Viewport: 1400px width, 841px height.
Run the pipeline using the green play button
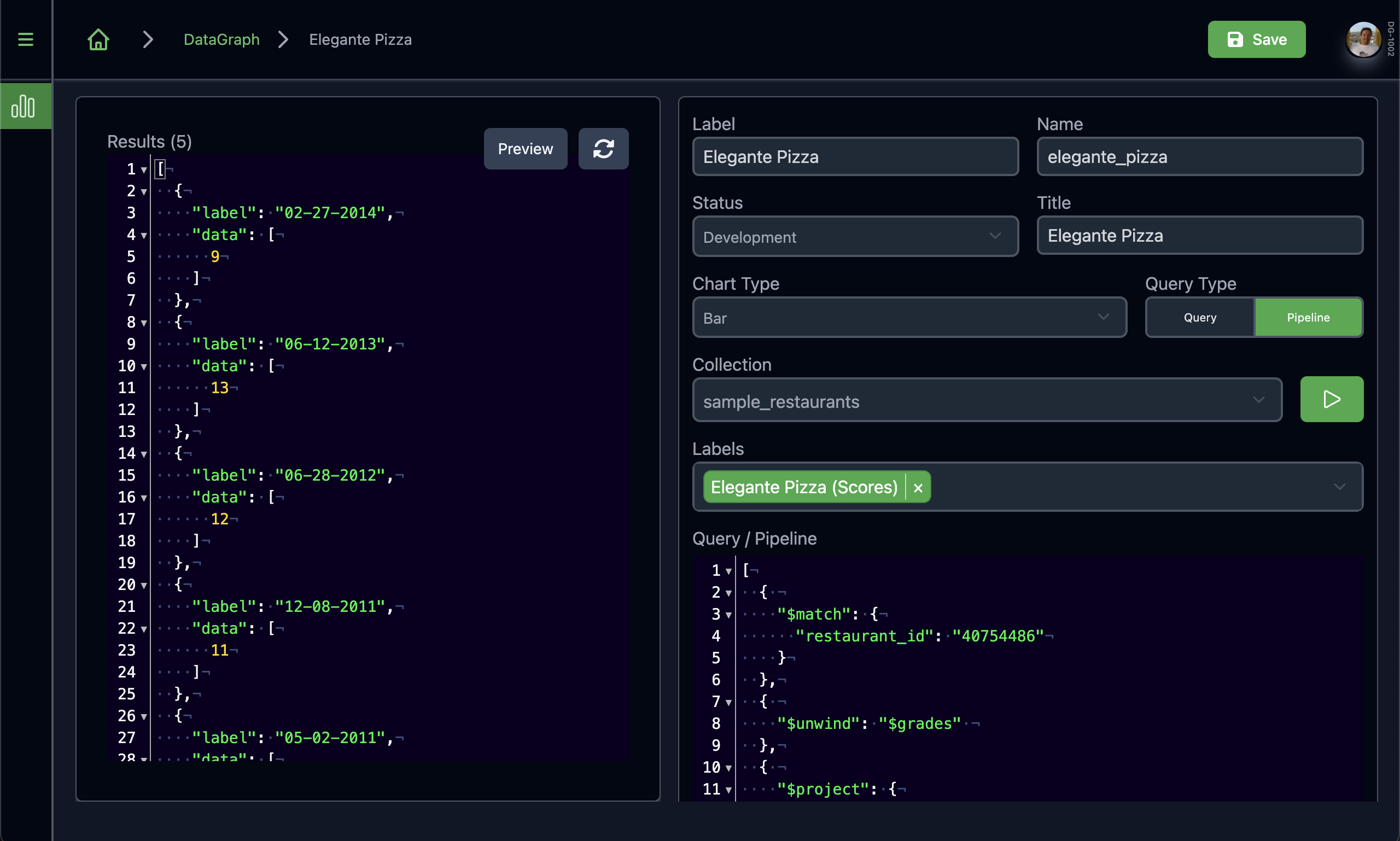(1331, 399)
